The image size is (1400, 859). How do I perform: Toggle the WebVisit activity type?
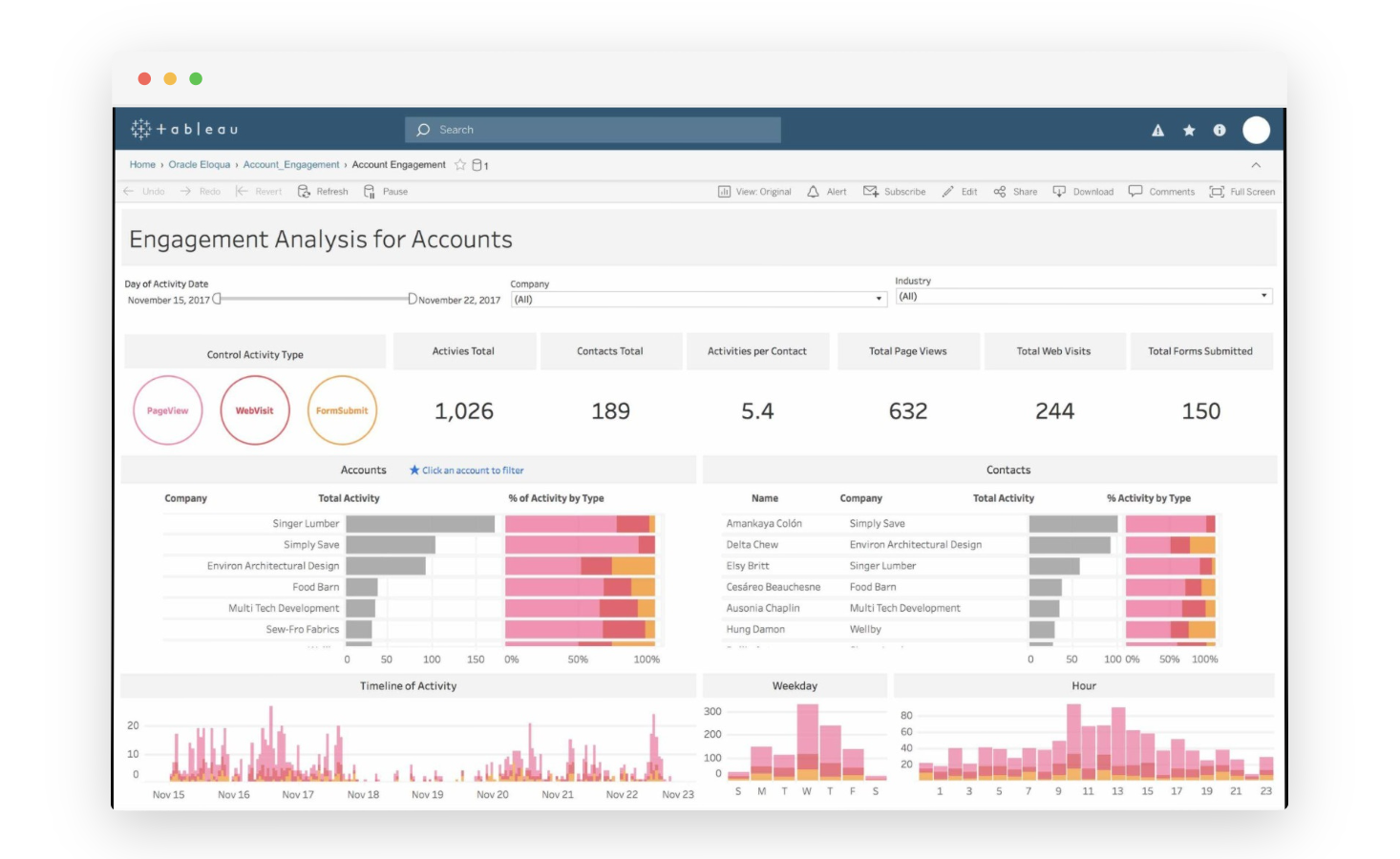click(x=255, y=410)
